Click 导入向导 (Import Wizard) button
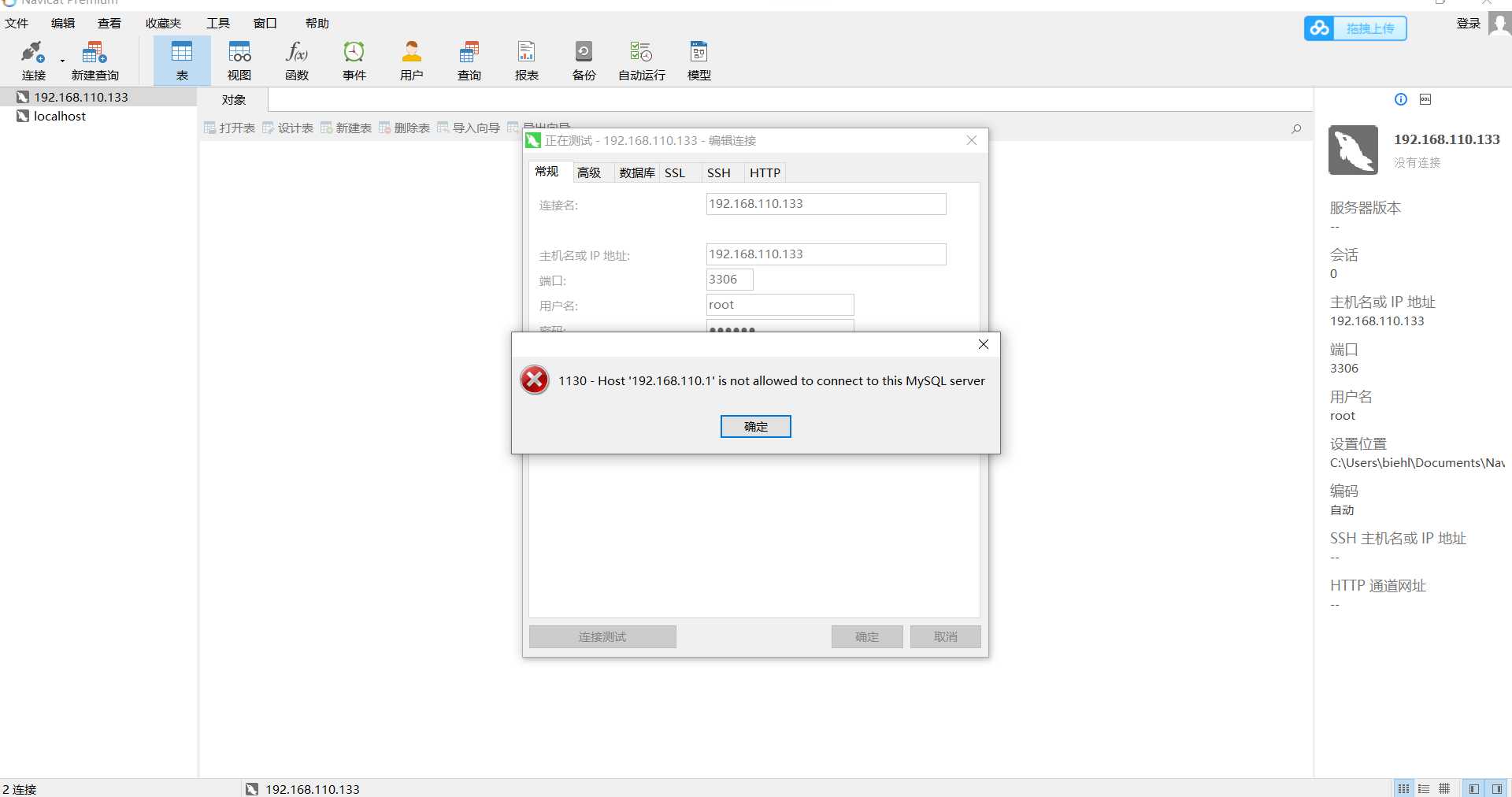The width and height of the screenshot is (1512, 797). click(469, 128)
